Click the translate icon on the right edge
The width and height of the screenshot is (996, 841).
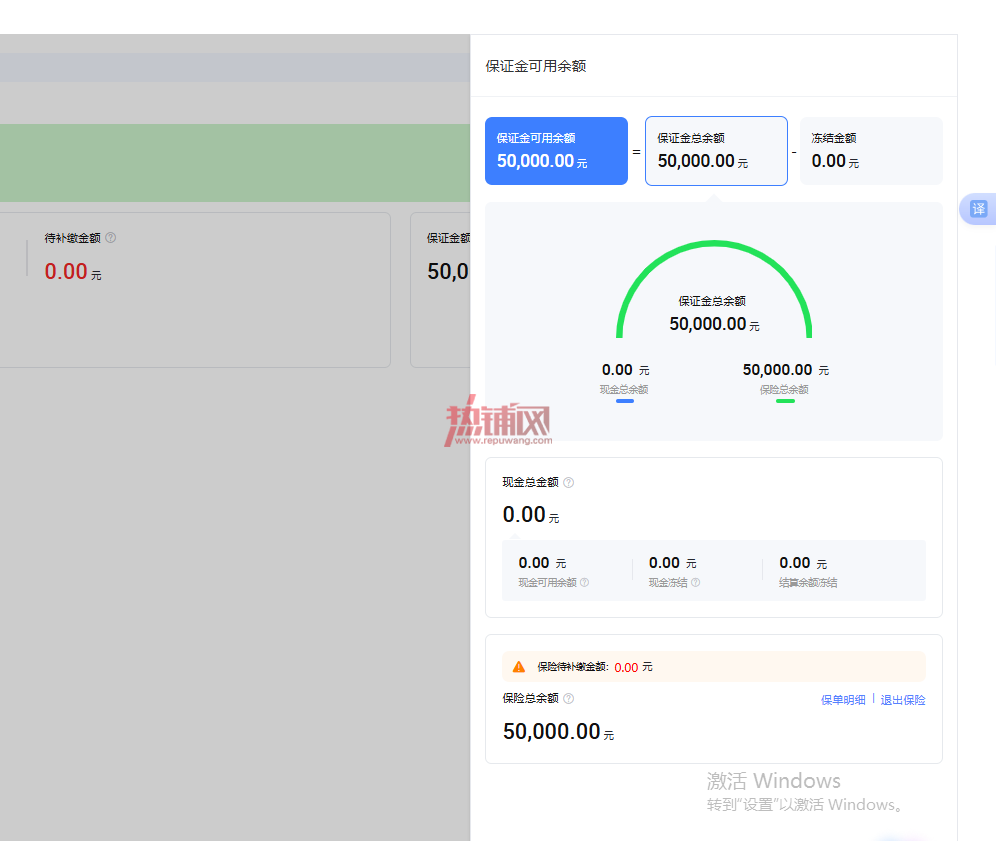point(979,209)
